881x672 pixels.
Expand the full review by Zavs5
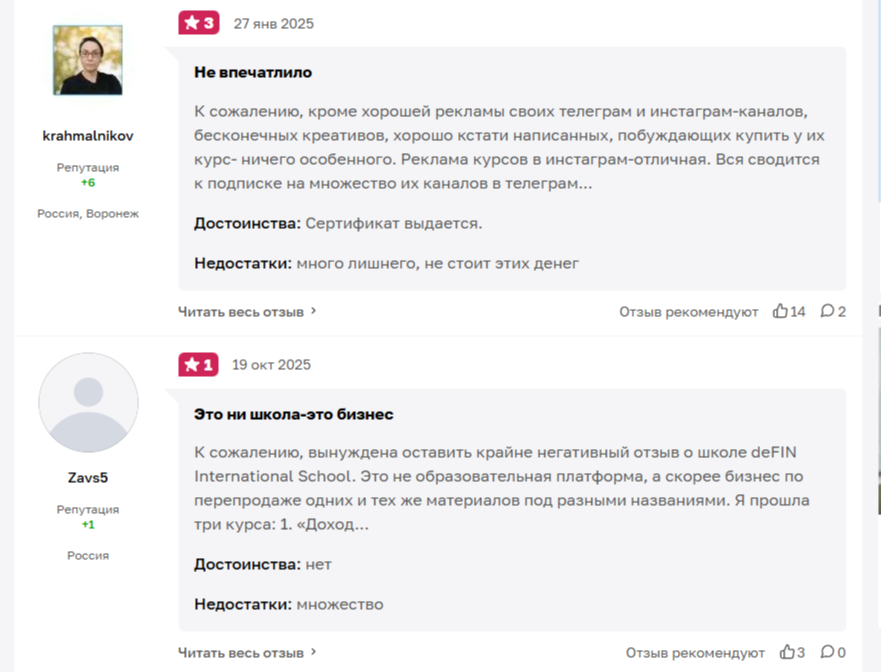coord(247,653)
